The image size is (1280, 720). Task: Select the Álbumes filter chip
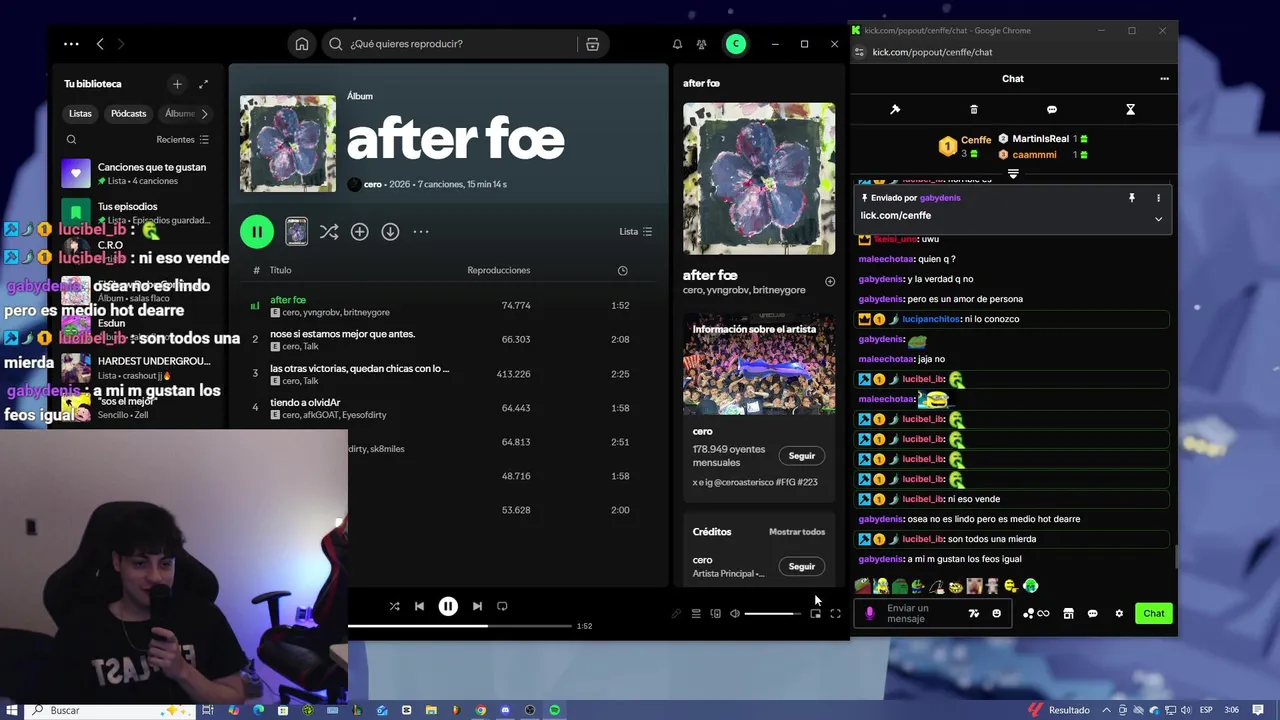[x=179, y=114]
